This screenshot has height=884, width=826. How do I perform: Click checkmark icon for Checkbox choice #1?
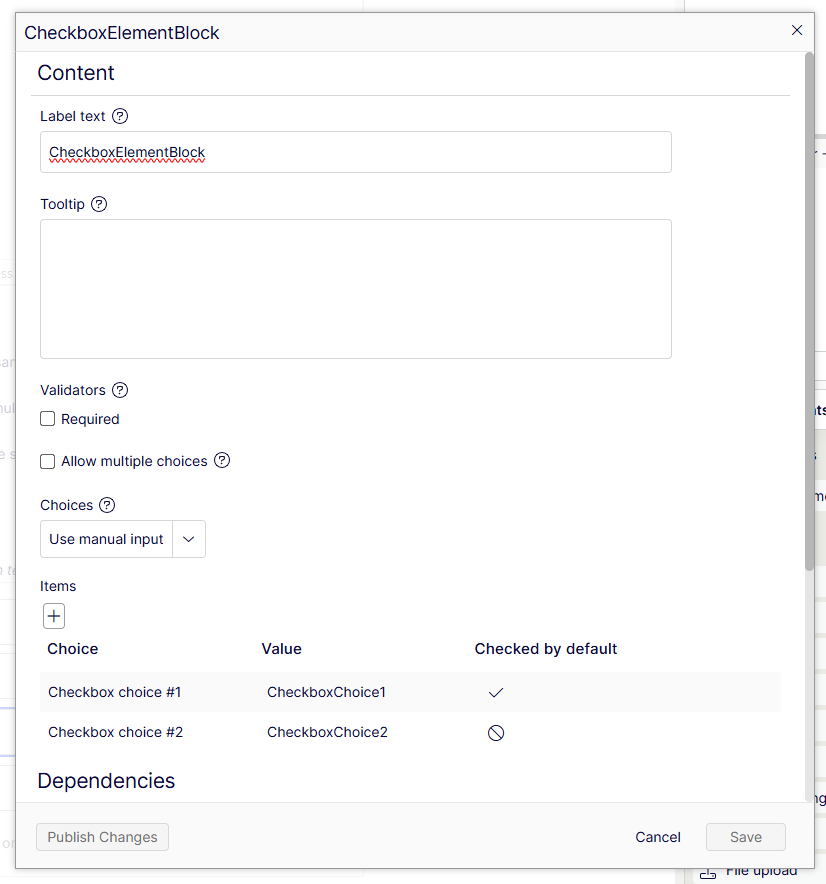tap(495, 692)
